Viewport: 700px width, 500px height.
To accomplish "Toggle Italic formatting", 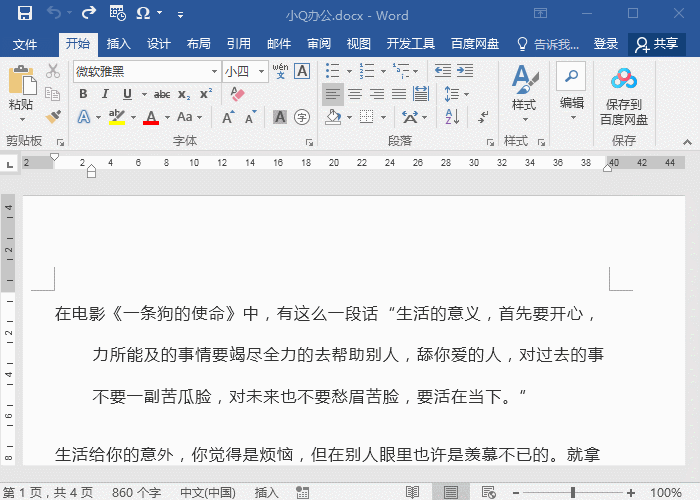I will pyautogui.click(x=105, y=94).
